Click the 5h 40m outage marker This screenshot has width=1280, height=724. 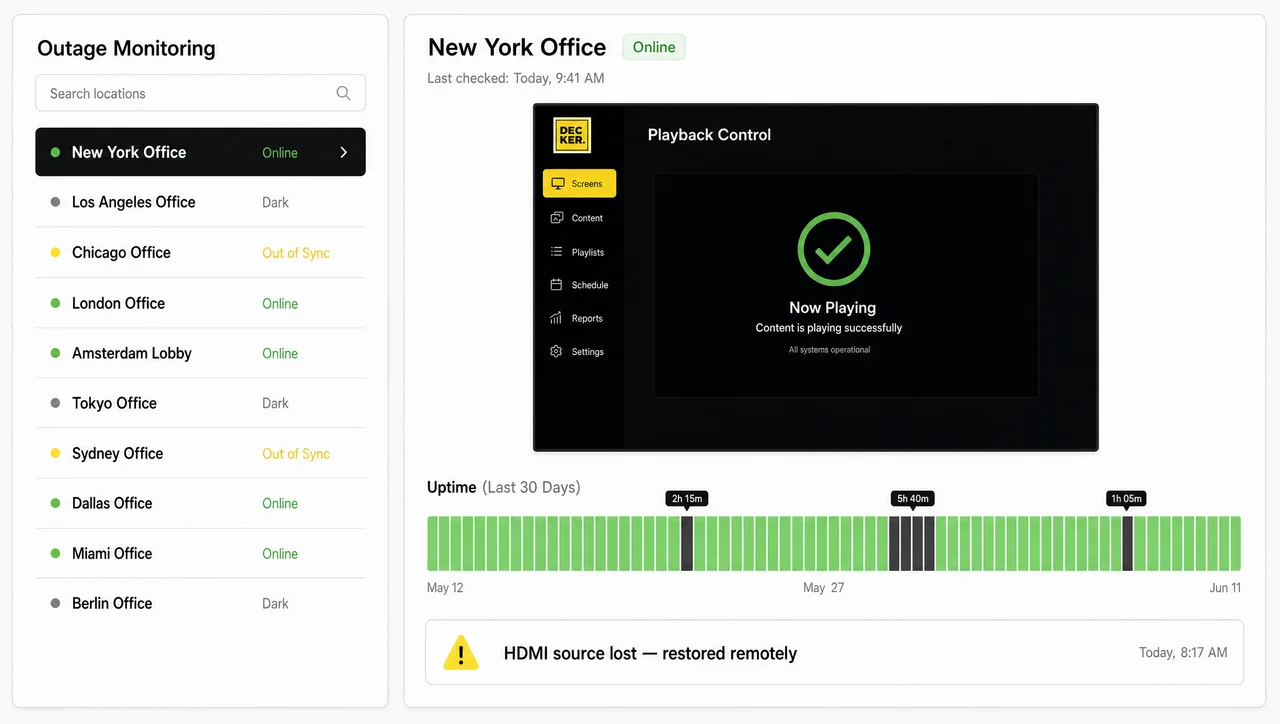point(912,498)
